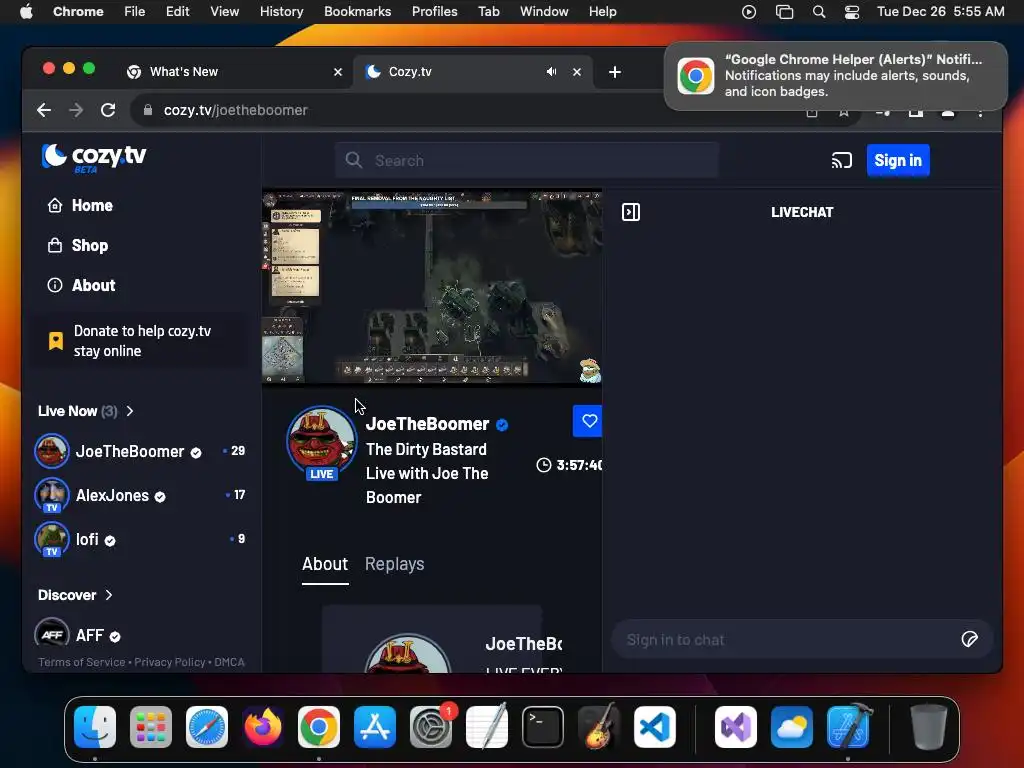Reload the current page
1024x768 pixels.
pyautogui.click(x=108, y=110)
